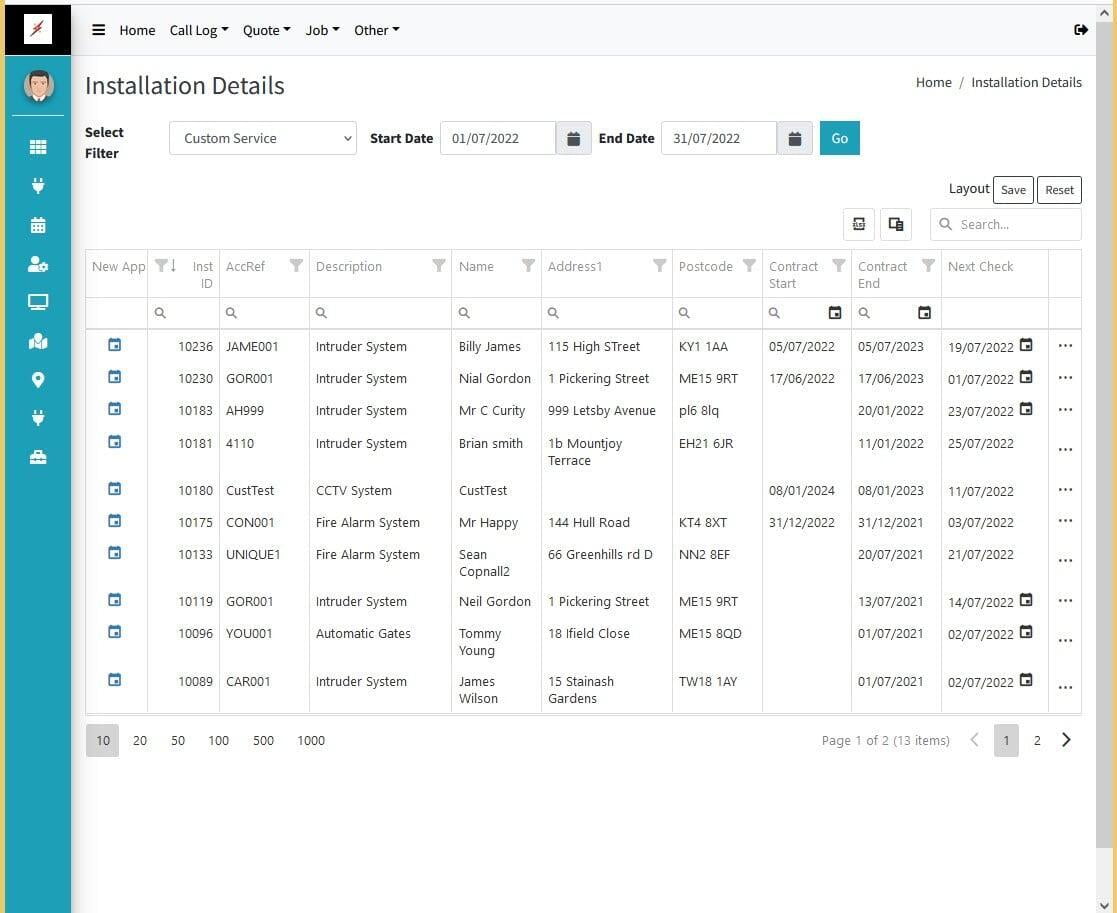1117x913 pixels.
Task: Click the toolbox icon in sidebar
Action: point(38,457)
